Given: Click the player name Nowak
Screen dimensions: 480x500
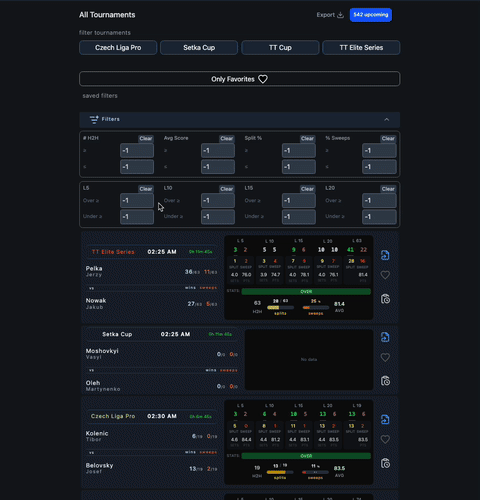Looking at the screenshot, I should (96, 300).
